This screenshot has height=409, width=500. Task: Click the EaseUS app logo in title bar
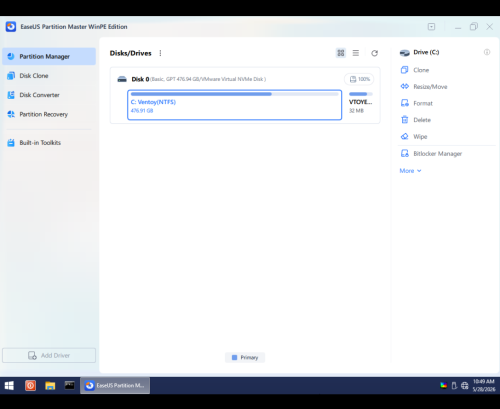11,27
